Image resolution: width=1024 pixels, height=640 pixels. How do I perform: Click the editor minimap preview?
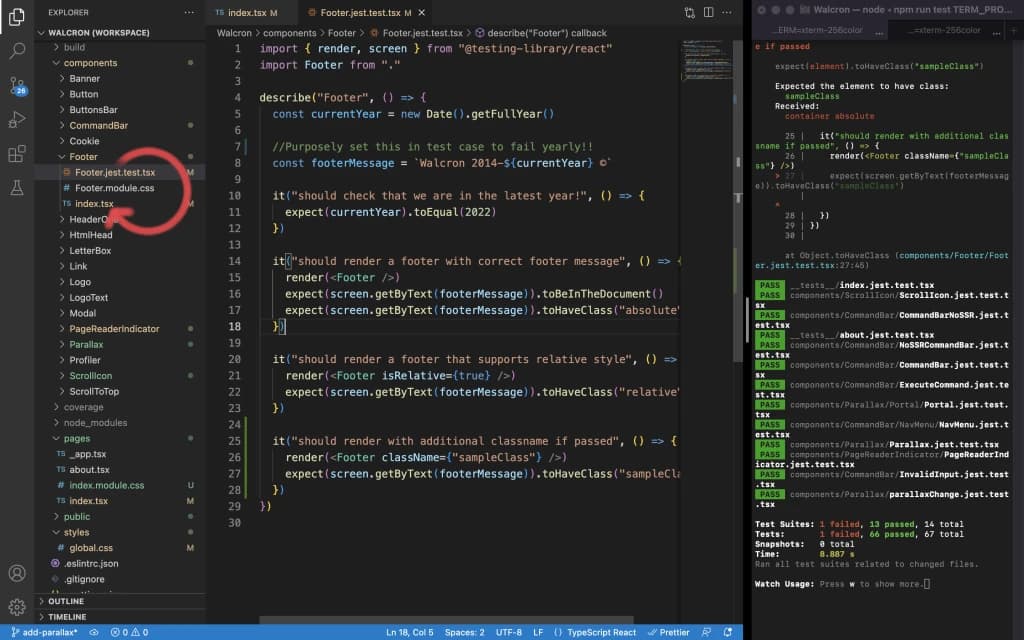tap(707, 60)
